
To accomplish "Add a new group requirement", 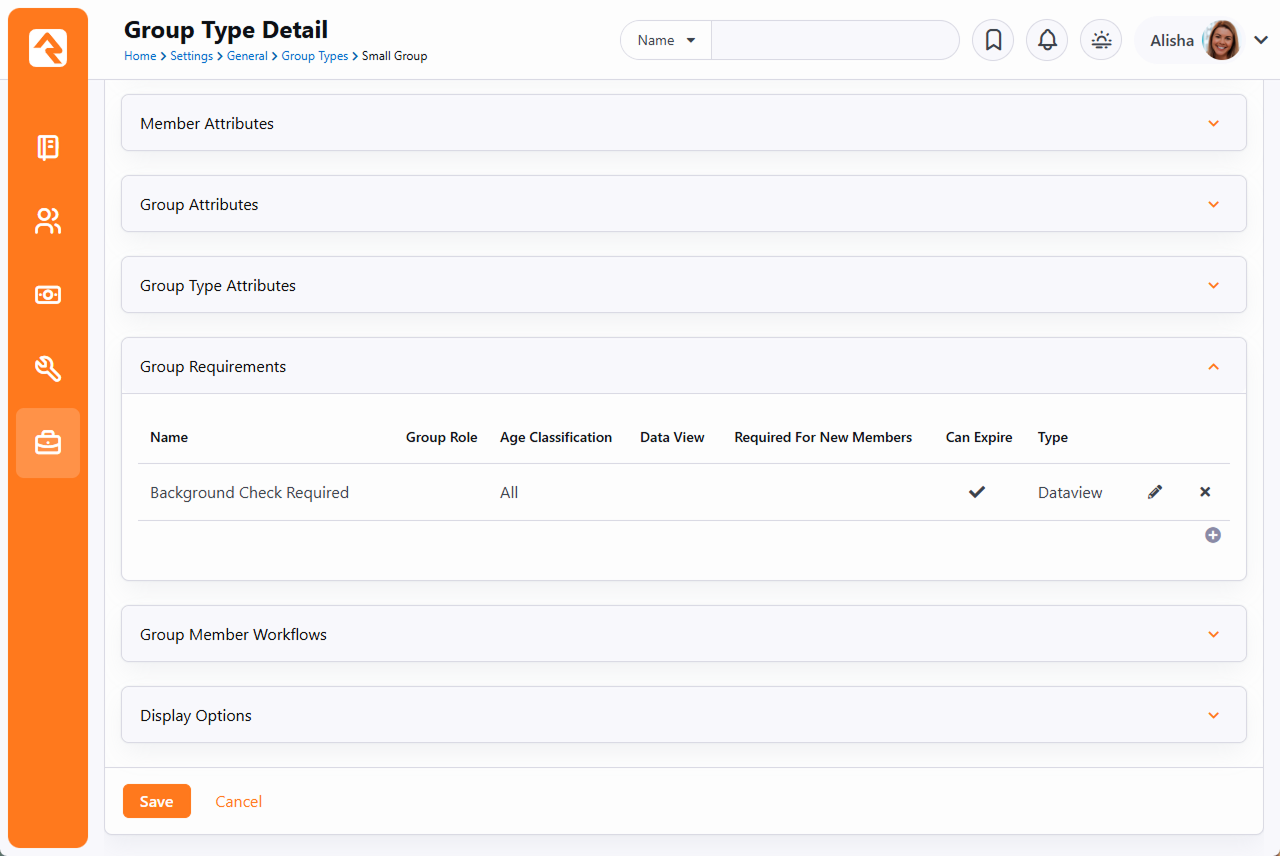I will (1213, 535).
